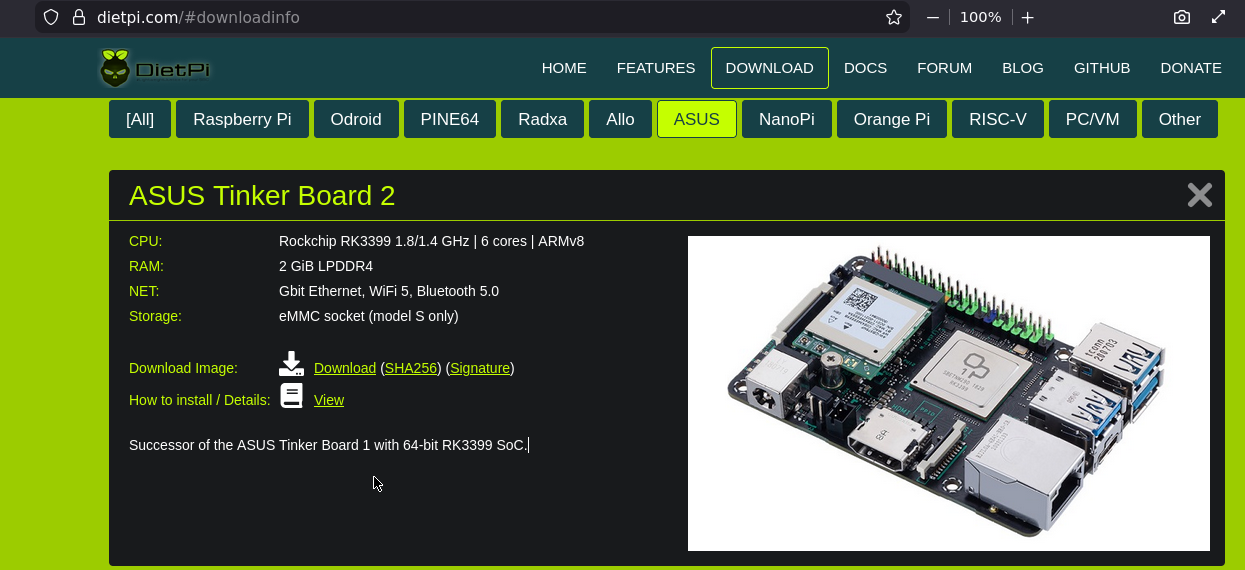This screenshot has width=1245, height=570.
Task: Go to the FORUM page
Action: [x=944, y=68]
